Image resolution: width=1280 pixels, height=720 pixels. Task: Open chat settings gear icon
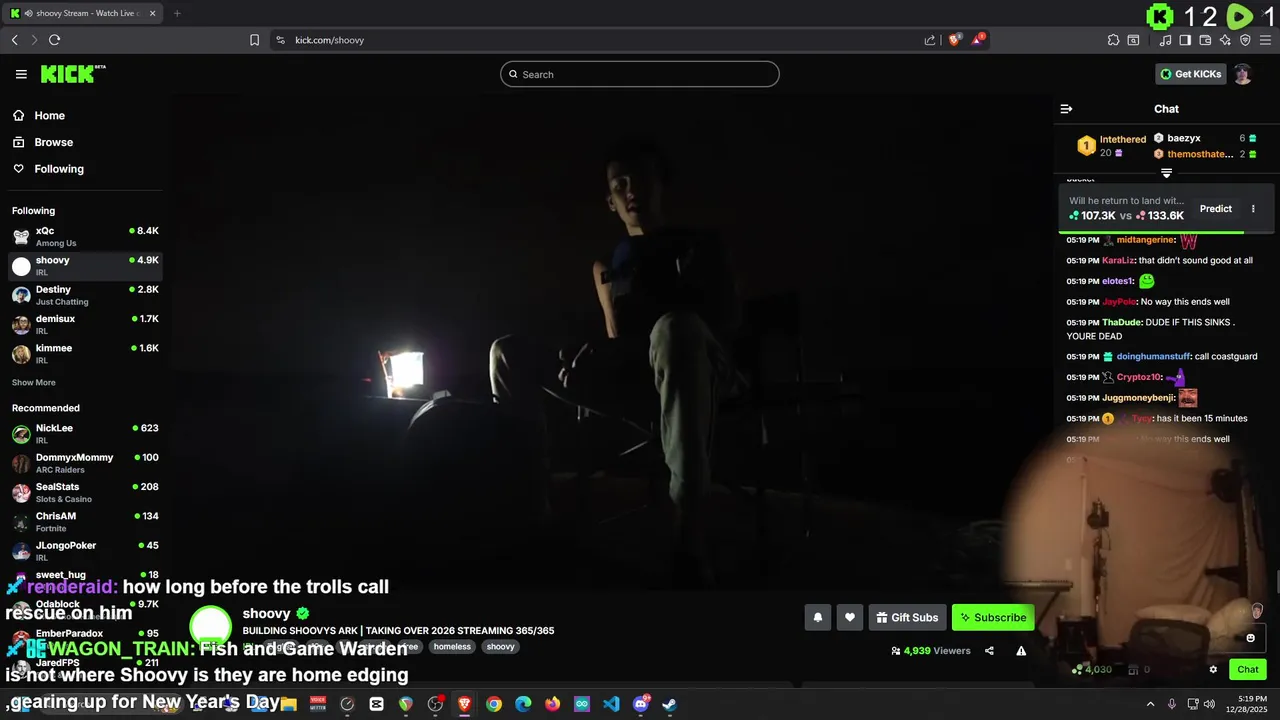[1213, 670]
